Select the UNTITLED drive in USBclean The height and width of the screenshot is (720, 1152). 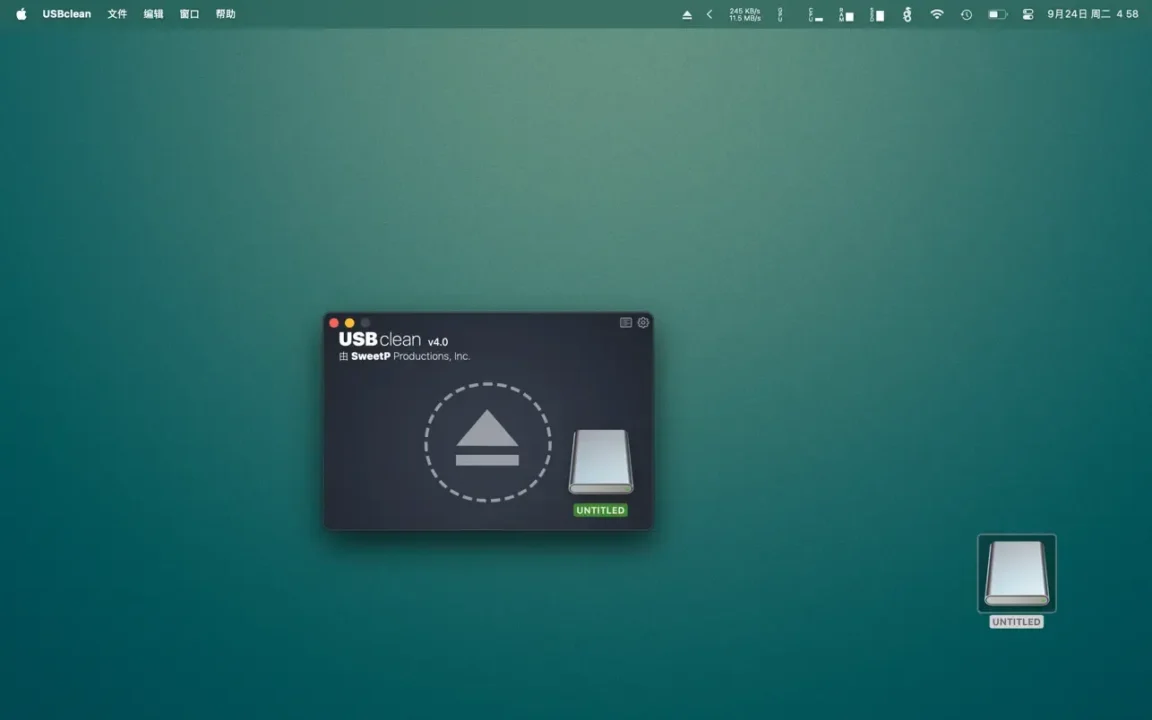pyautogui.click(x=600, y=463)
